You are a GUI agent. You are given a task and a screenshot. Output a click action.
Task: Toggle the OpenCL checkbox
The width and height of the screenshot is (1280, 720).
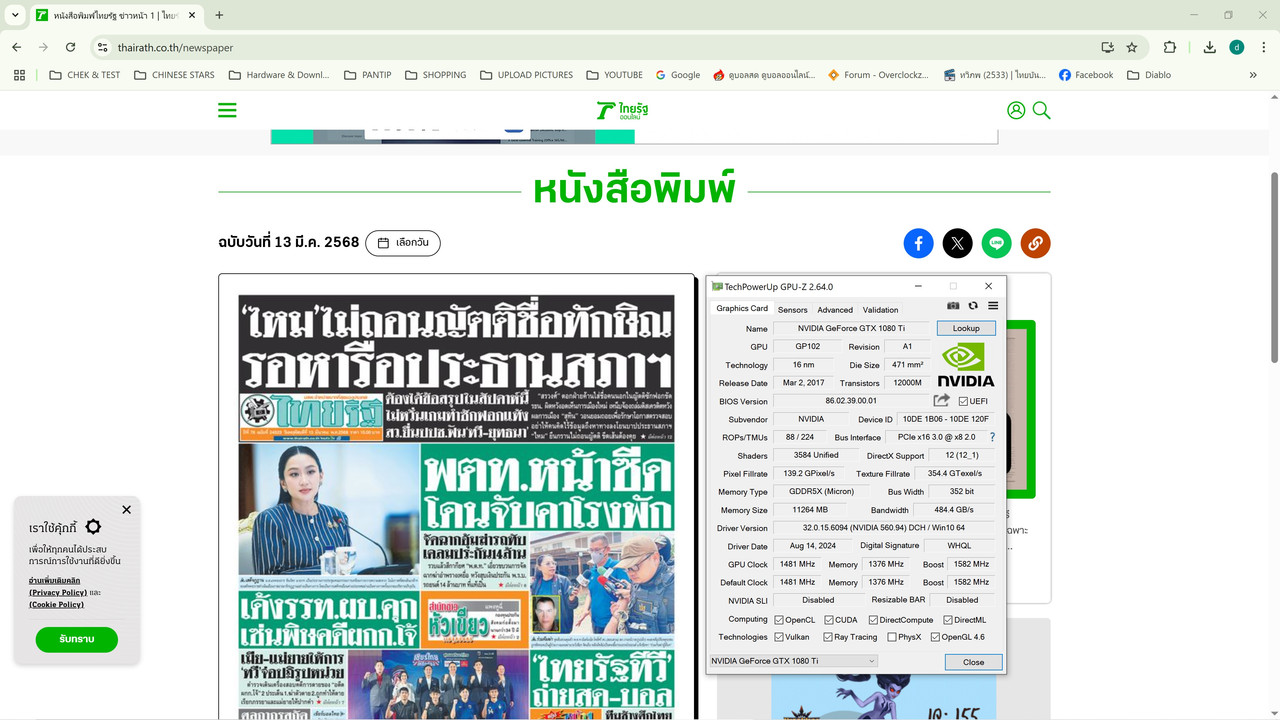[779, 620]
